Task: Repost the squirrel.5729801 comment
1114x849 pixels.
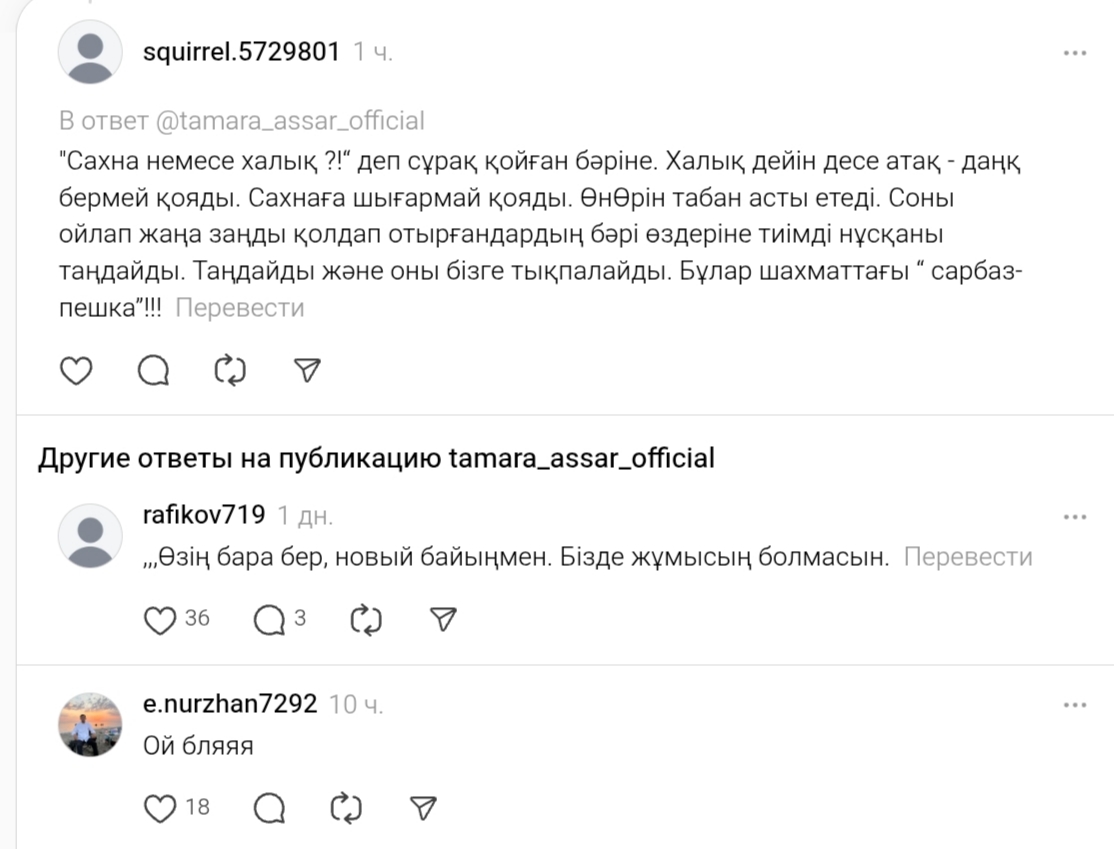Action: [230, 371]
